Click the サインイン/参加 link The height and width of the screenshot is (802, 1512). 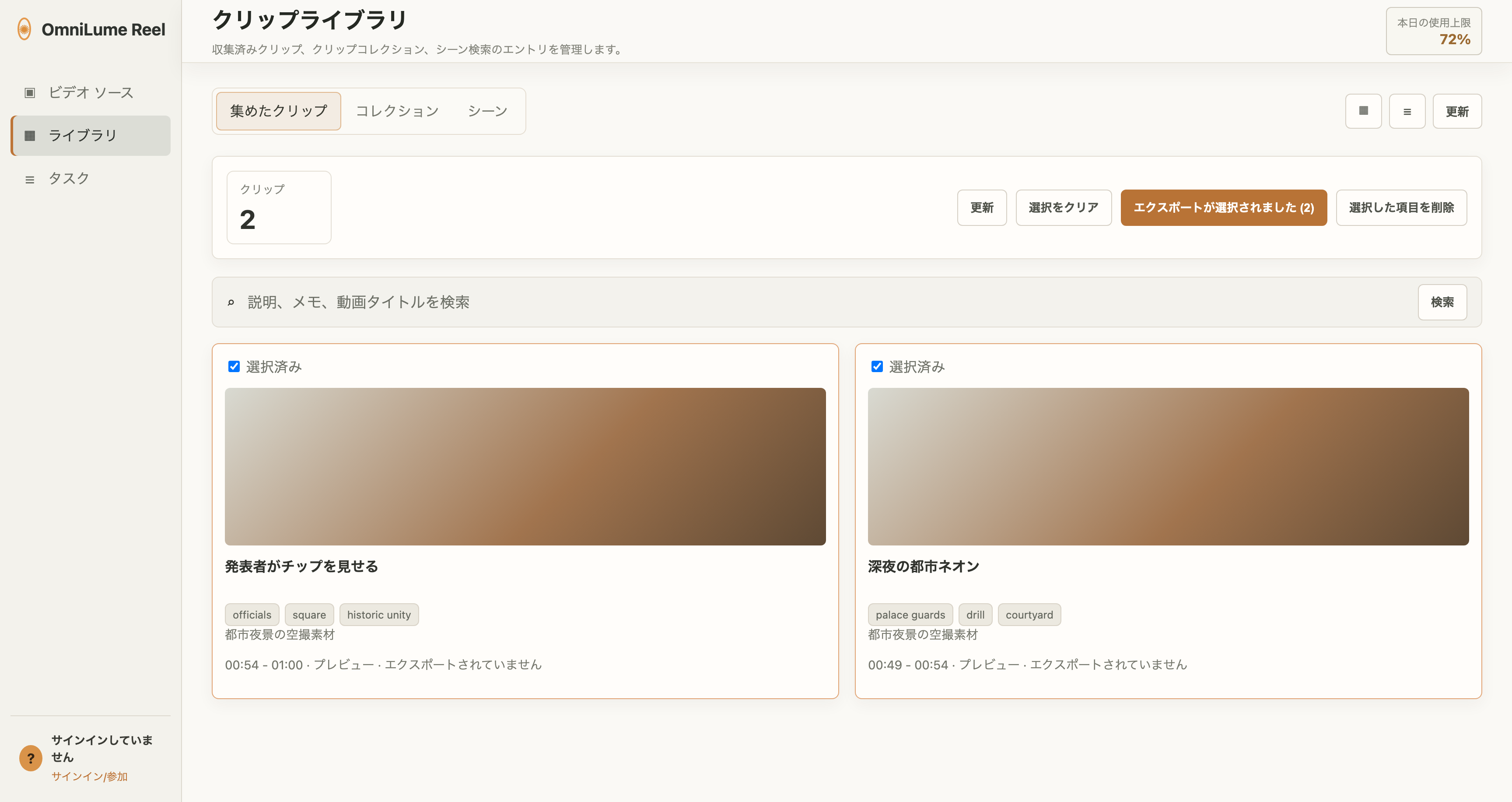click(x=89, y=776)
